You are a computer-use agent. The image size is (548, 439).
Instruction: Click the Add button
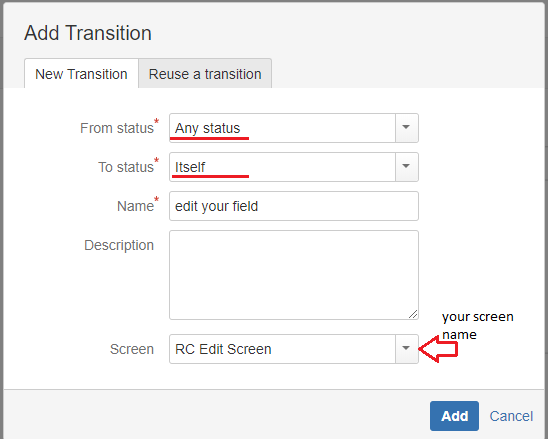pos(454,416)
